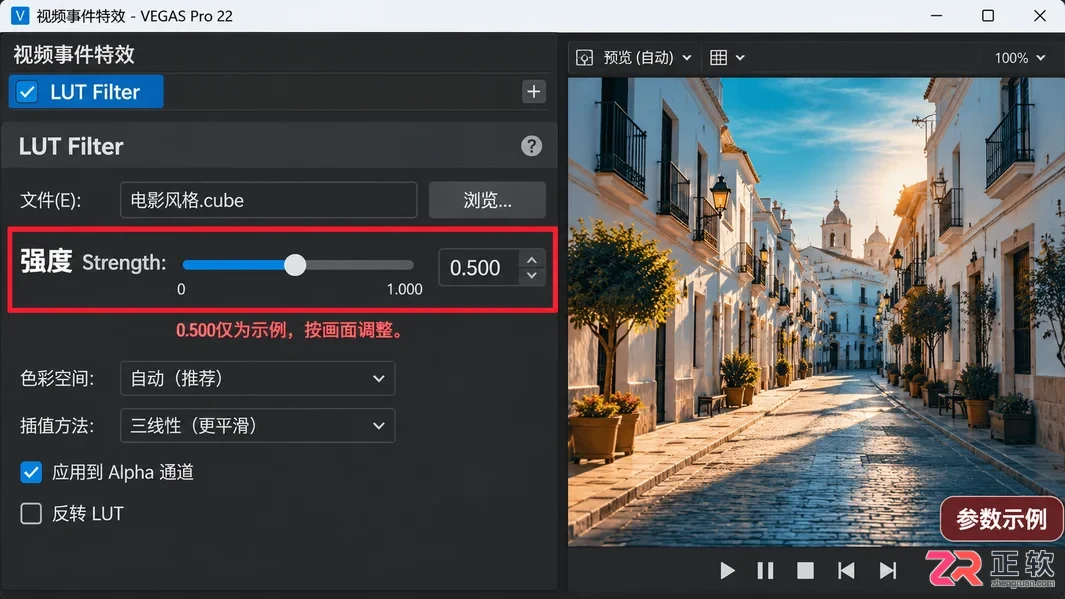The width and height of the screenshot is (1065, 599).
Task: Open the 100% zoom dropdown
Action: tap(1019, 58)
